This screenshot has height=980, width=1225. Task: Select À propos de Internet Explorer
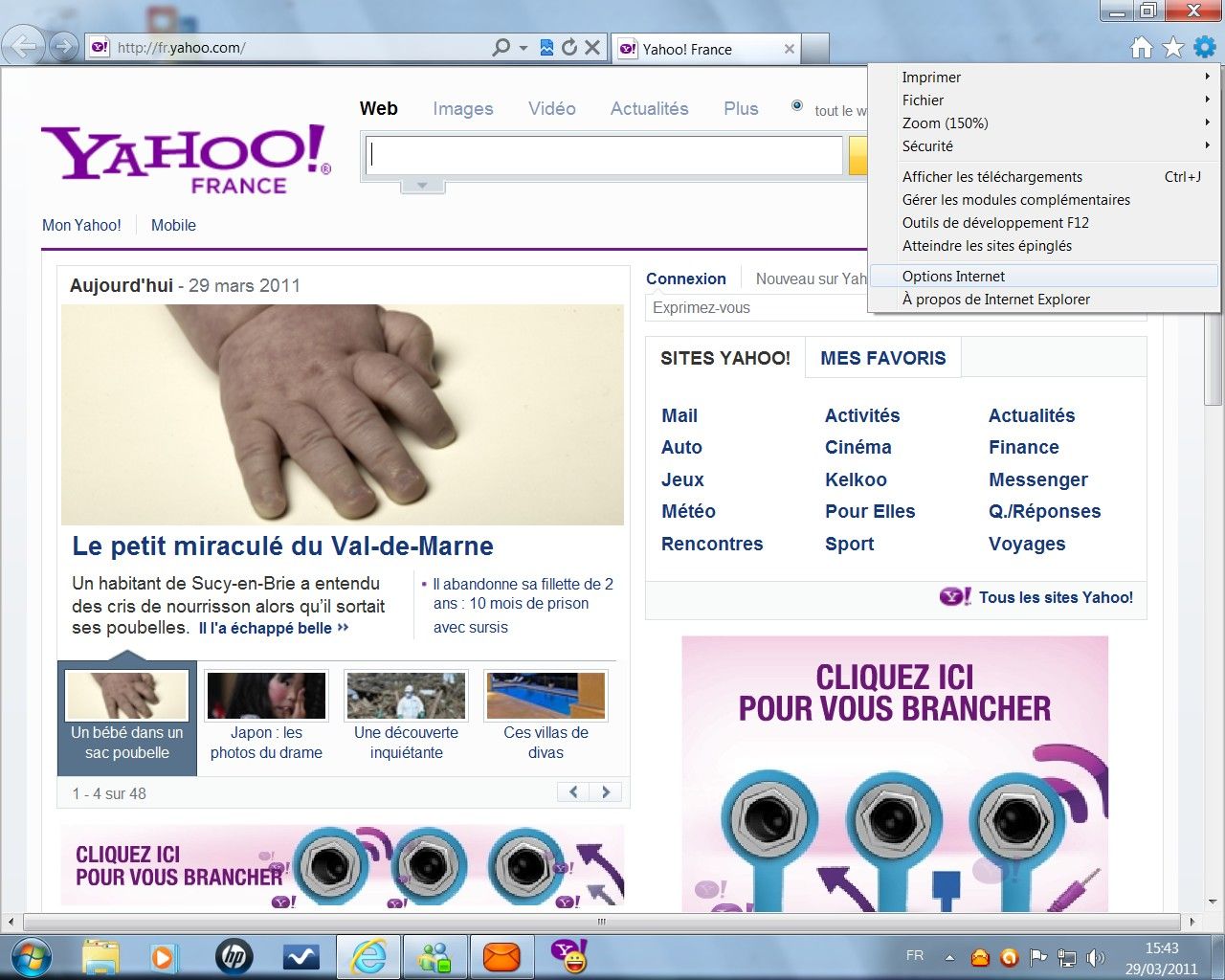pos(1044,299)
